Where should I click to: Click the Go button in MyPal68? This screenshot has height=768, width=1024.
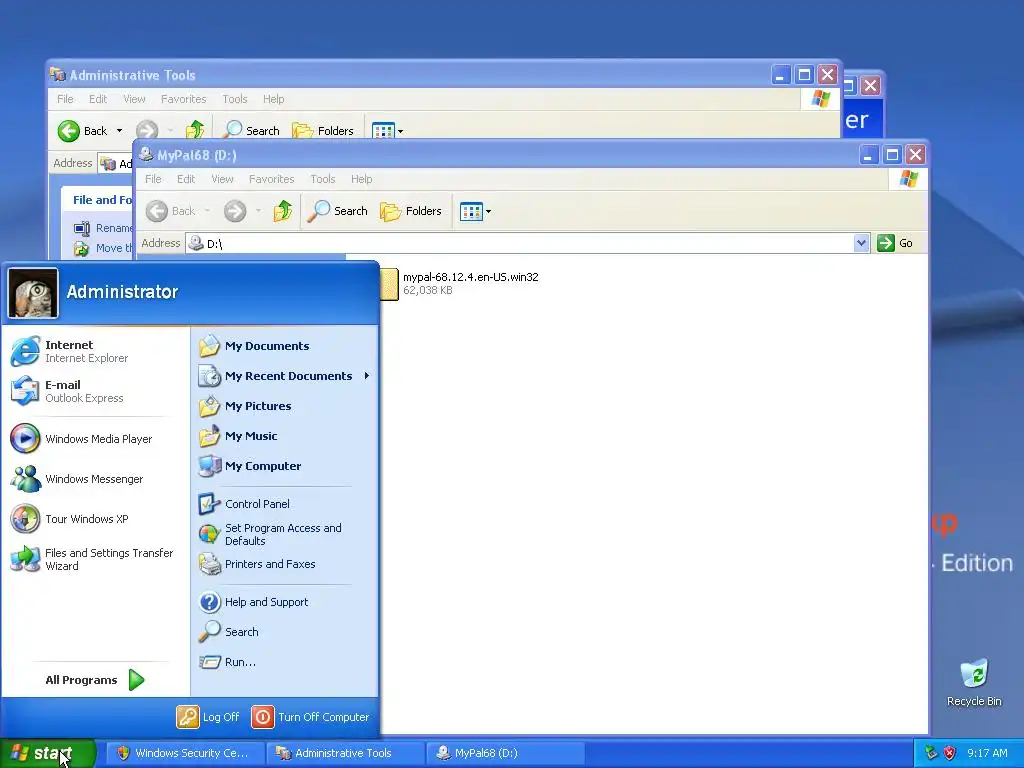895,243
